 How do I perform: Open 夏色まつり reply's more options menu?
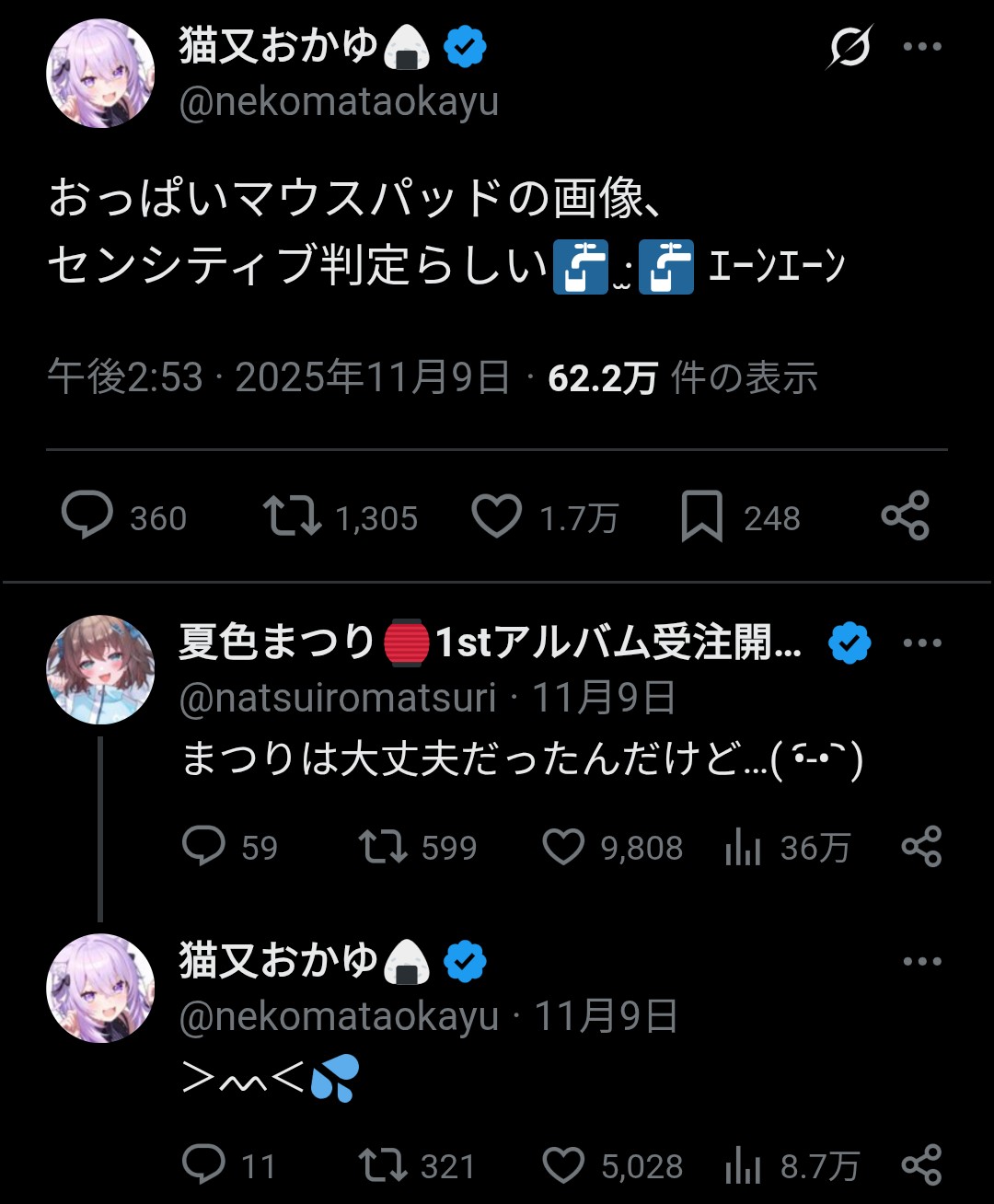pyautogui.click(x=922, y=643)
